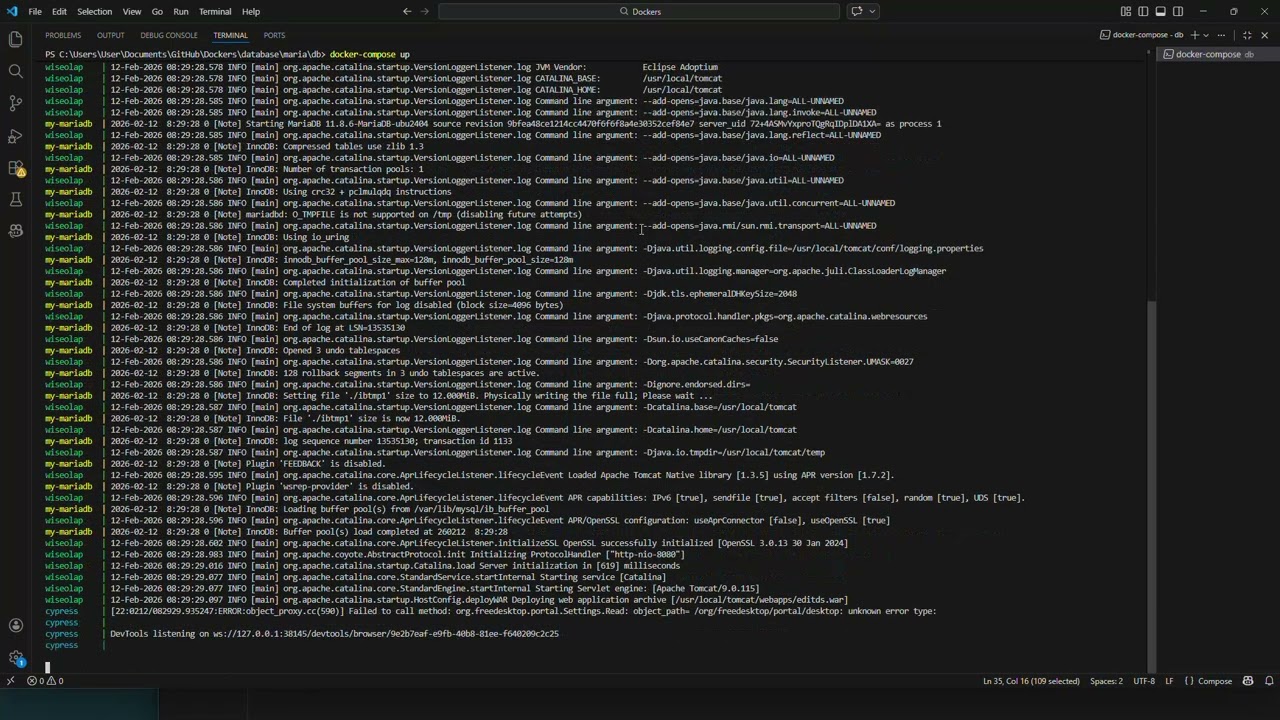This screenshot has width=1280, height=720.
Task: Toggle the Secondary Side Bar
Action: point(1178,11)
